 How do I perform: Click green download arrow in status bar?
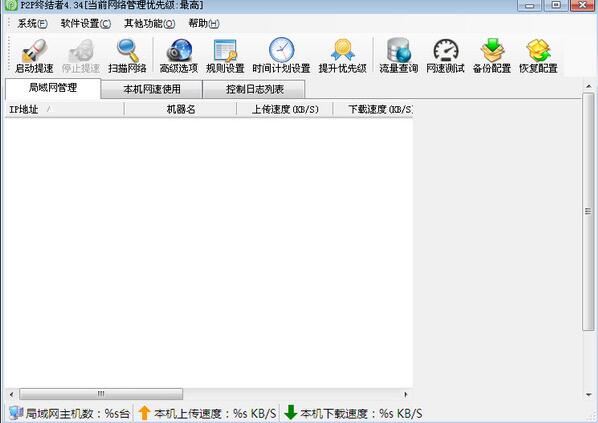click(291, 413)
